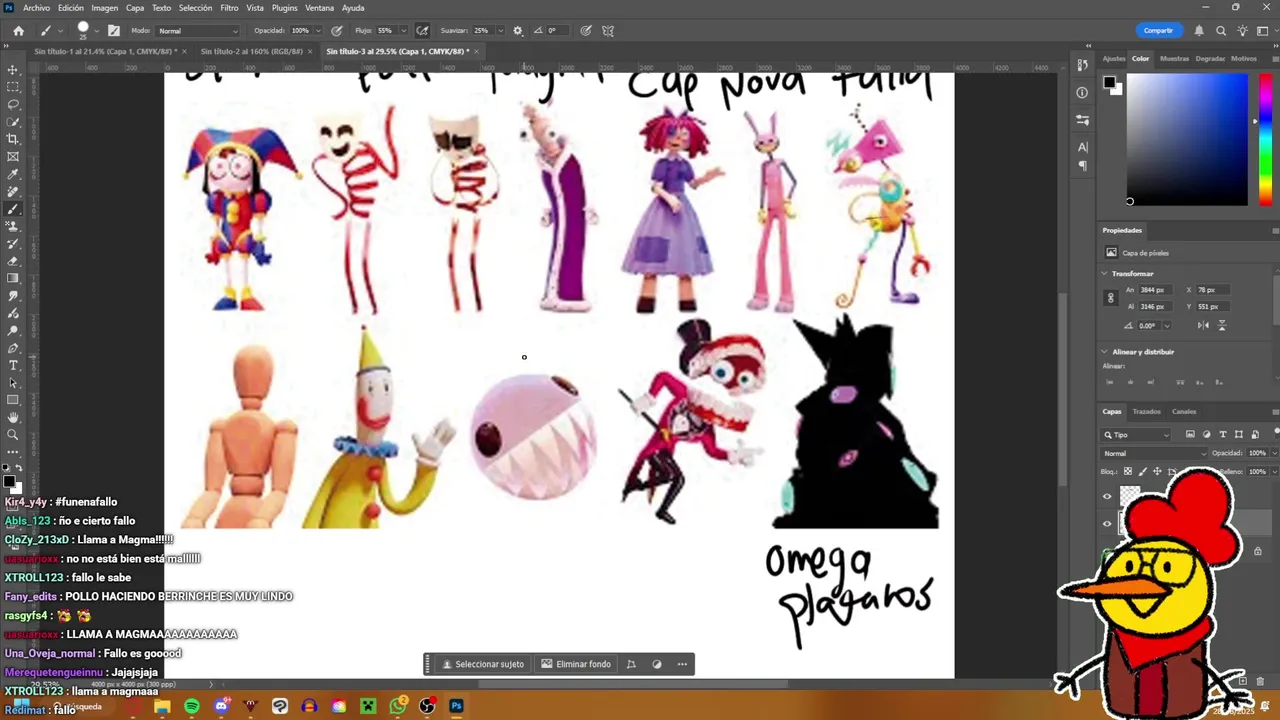Click inside the color picker field

(x=1188, y=139)
